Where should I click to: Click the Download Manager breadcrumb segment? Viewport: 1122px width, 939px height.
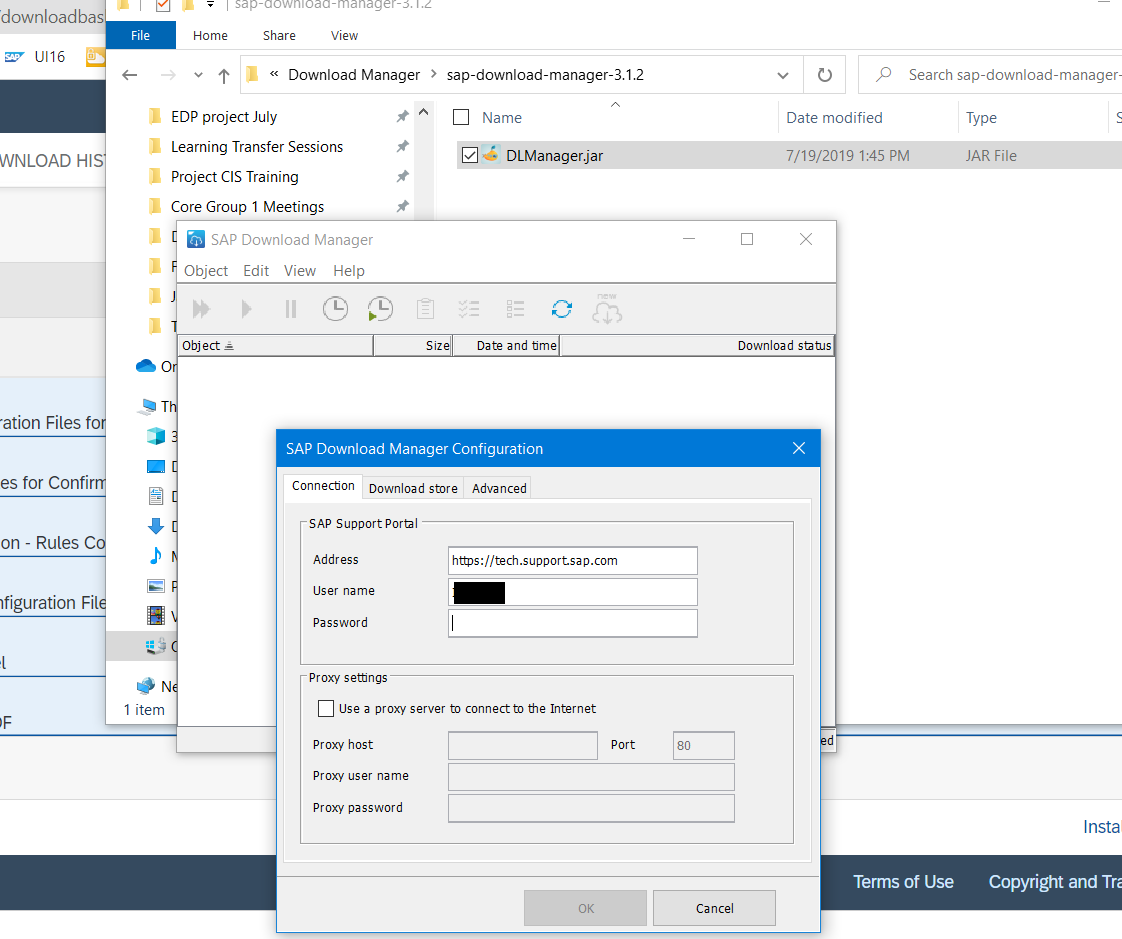pyautogui.click(x=354, y=74)
